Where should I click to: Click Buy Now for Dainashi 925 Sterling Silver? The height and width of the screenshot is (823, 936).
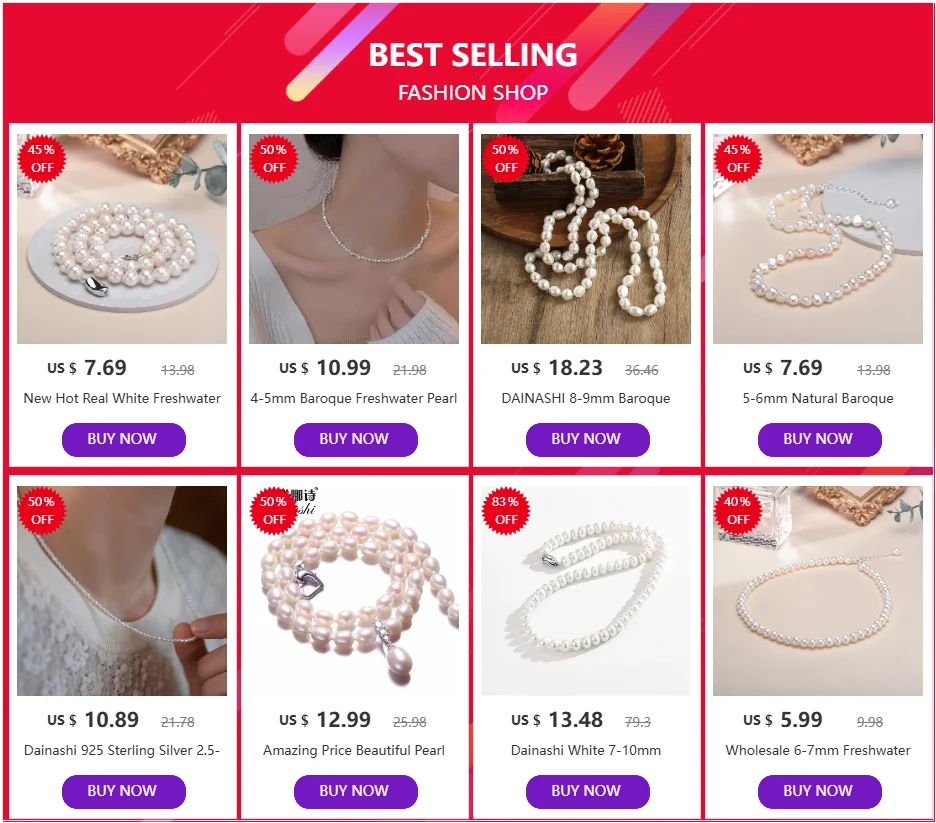point(124,792)
